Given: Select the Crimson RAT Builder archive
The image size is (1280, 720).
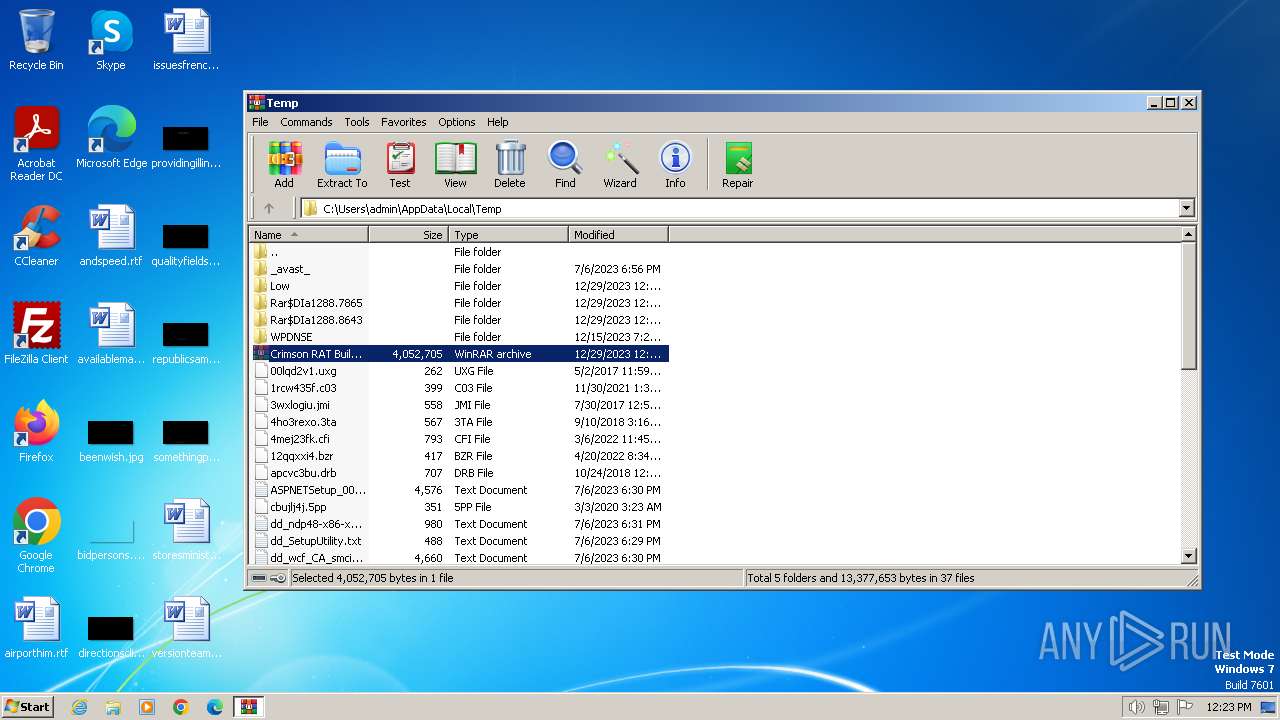Looking at the screenshot, I should 460,354.
